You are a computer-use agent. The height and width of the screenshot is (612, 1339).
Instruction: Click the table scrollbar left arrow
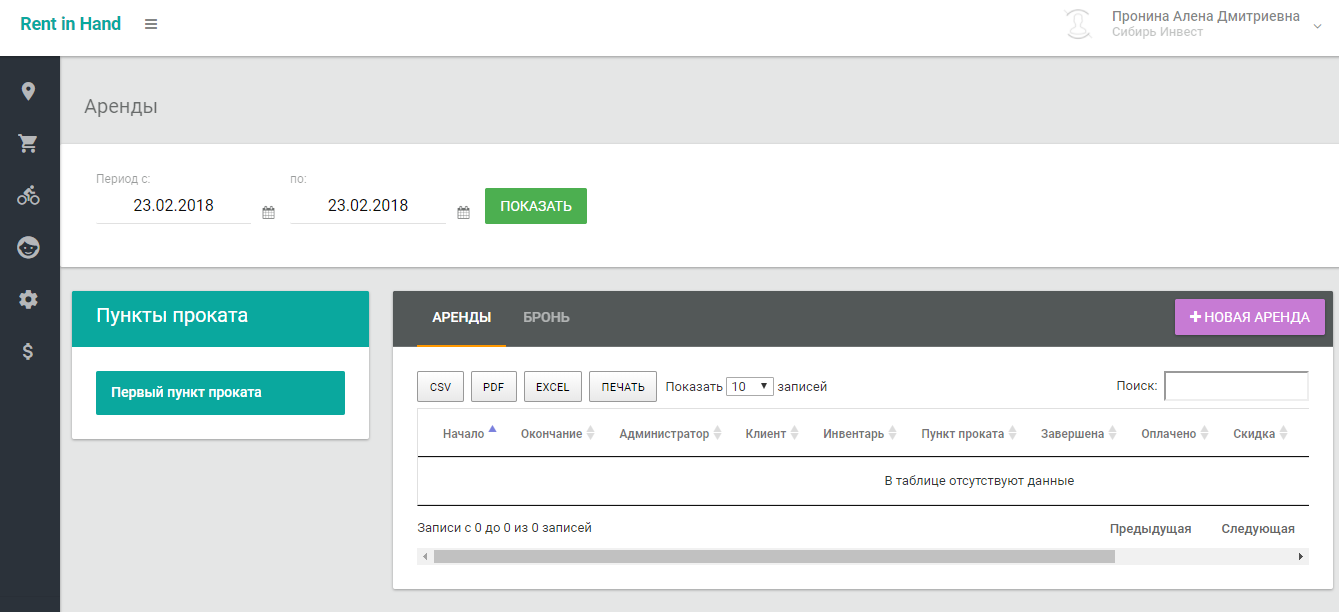point(425,557)
